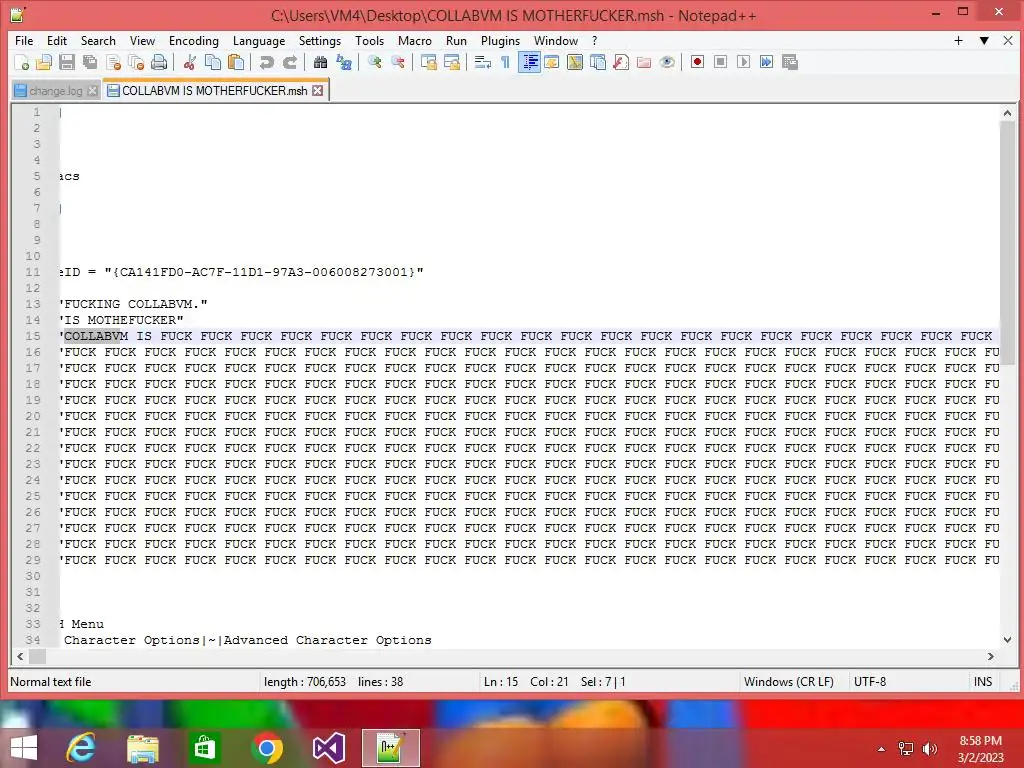Toggle the Function List panel
The width and height of the screenshot is (1024, 768).
coord(621,62)
